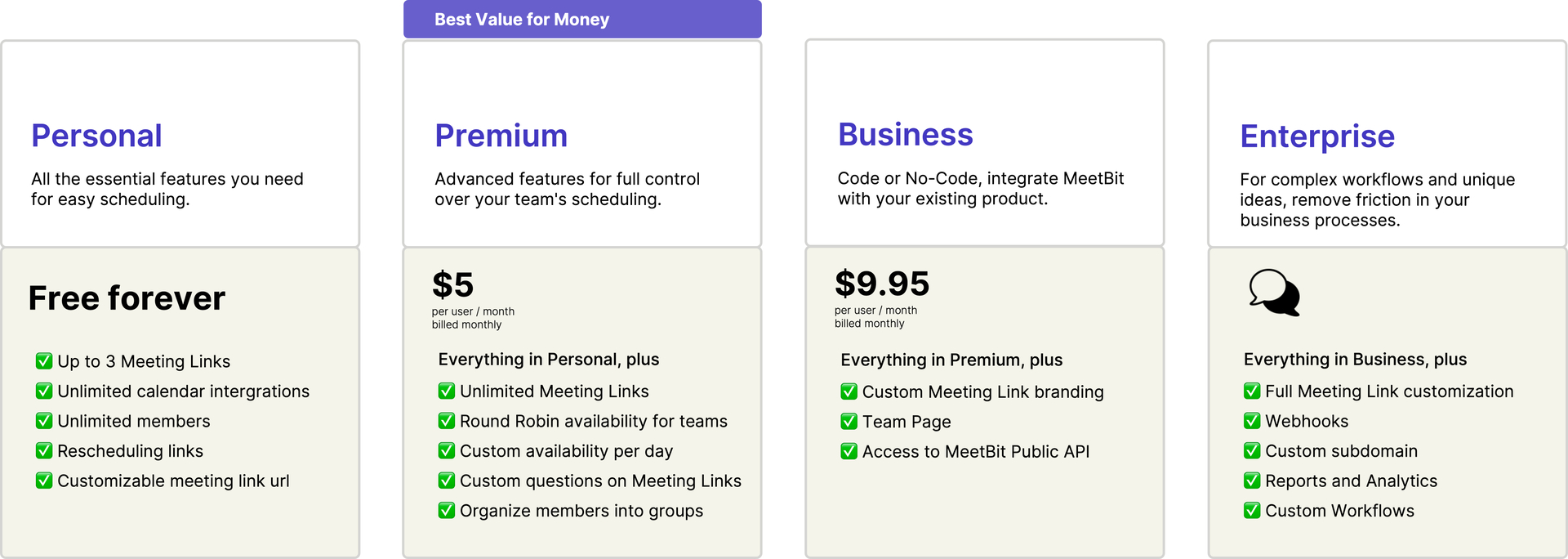The height and width of the screenshot is (559, 1568).
Task: Click the Enterprise chat bubbles icon
Action: coord(1275,293)
